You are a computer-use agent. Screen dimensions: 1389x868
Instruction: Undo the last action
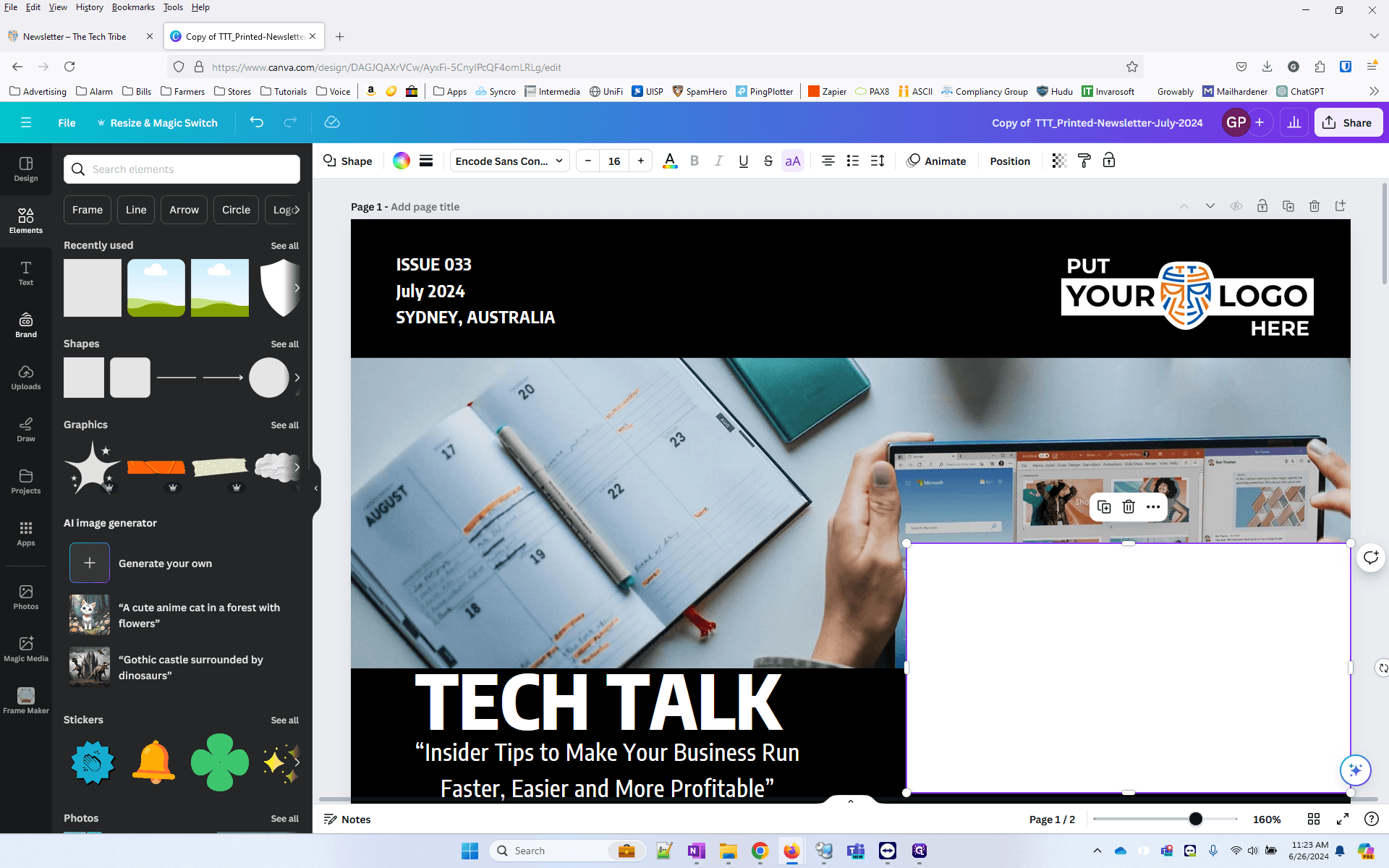coord(257,122)
